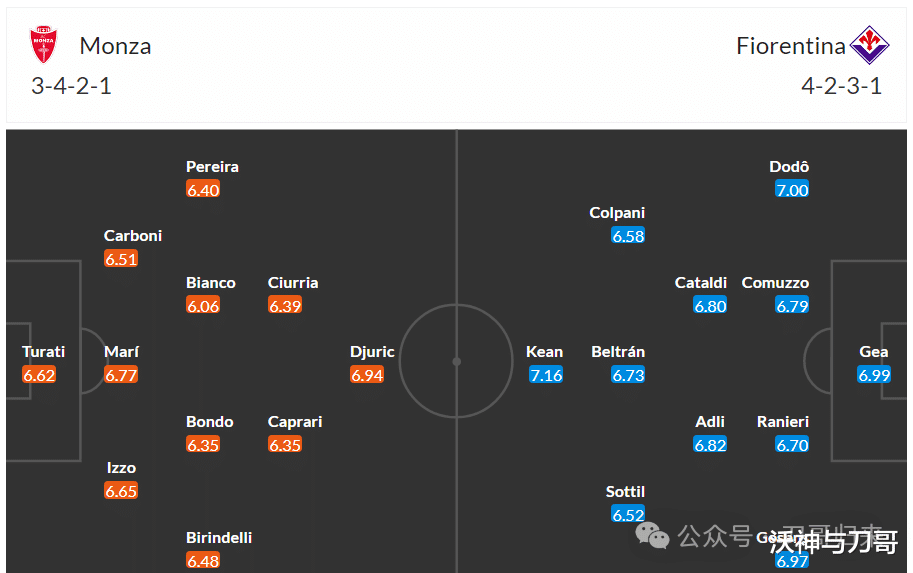Select Bianco's 6.06 rating badge
This screenshot has width=913, height=573.
pos(203,306)
